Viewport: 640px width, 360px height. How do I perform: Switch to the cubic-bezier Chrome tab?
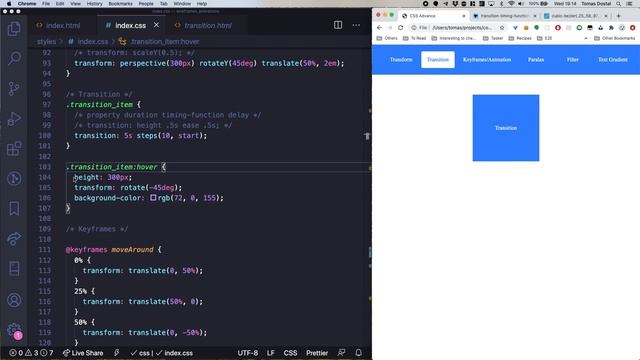click(576, 16)
